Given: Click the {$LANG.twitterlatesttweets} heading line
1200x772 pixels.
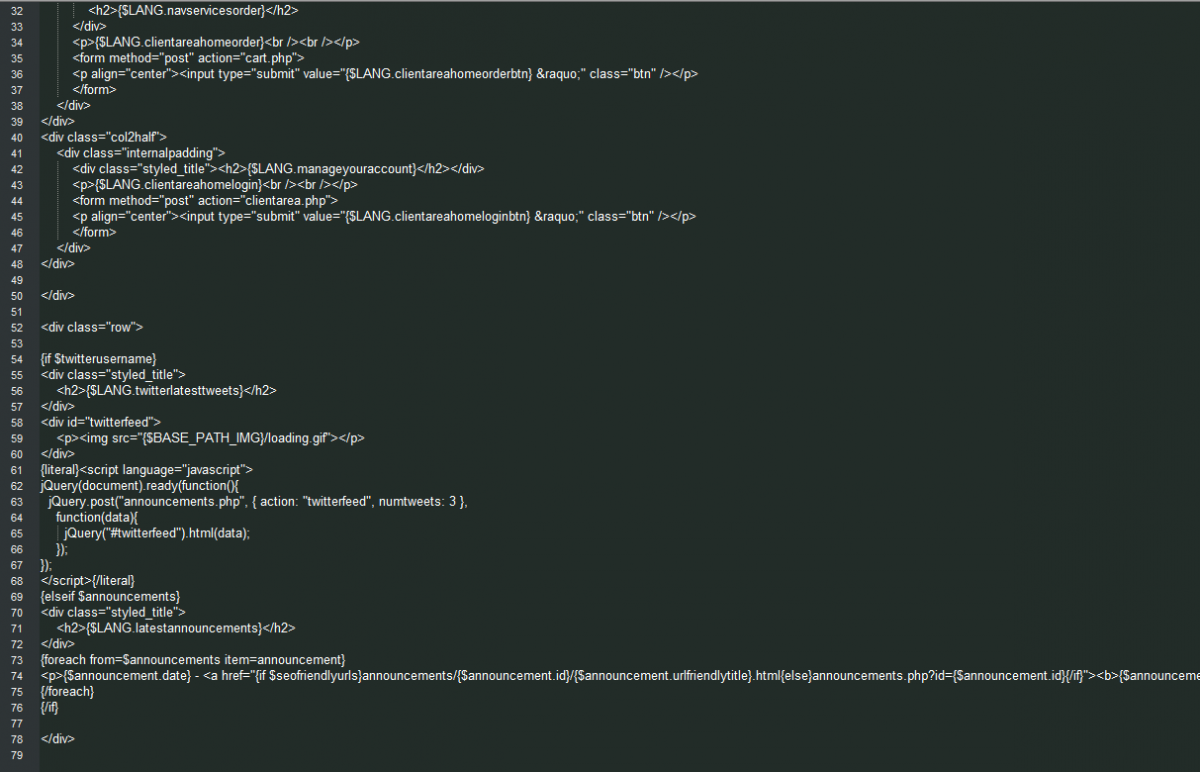Looking at the screenshot, I should tap(167, 391).
